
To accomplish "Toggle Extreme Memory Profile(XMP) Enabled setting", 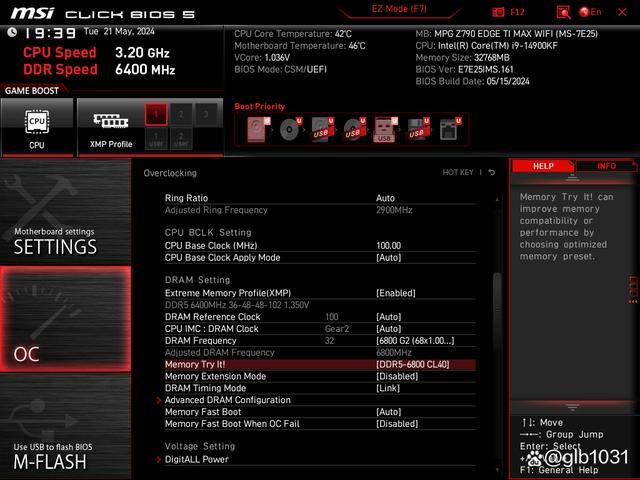I will pyautogui.click(x=396, y=293).
